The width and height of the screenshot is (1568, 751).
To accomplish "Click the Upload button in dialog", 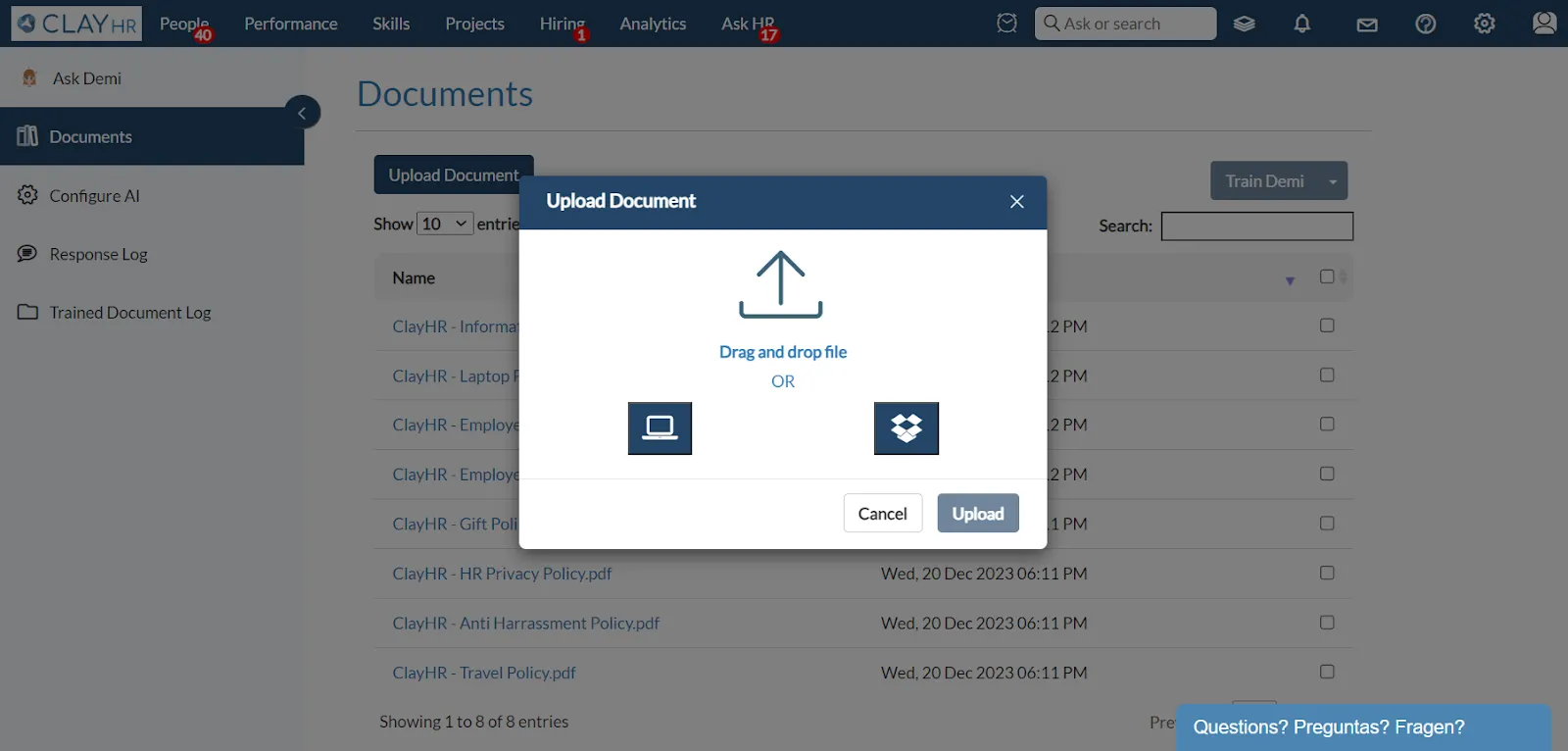I will click(x=978, y=513).
